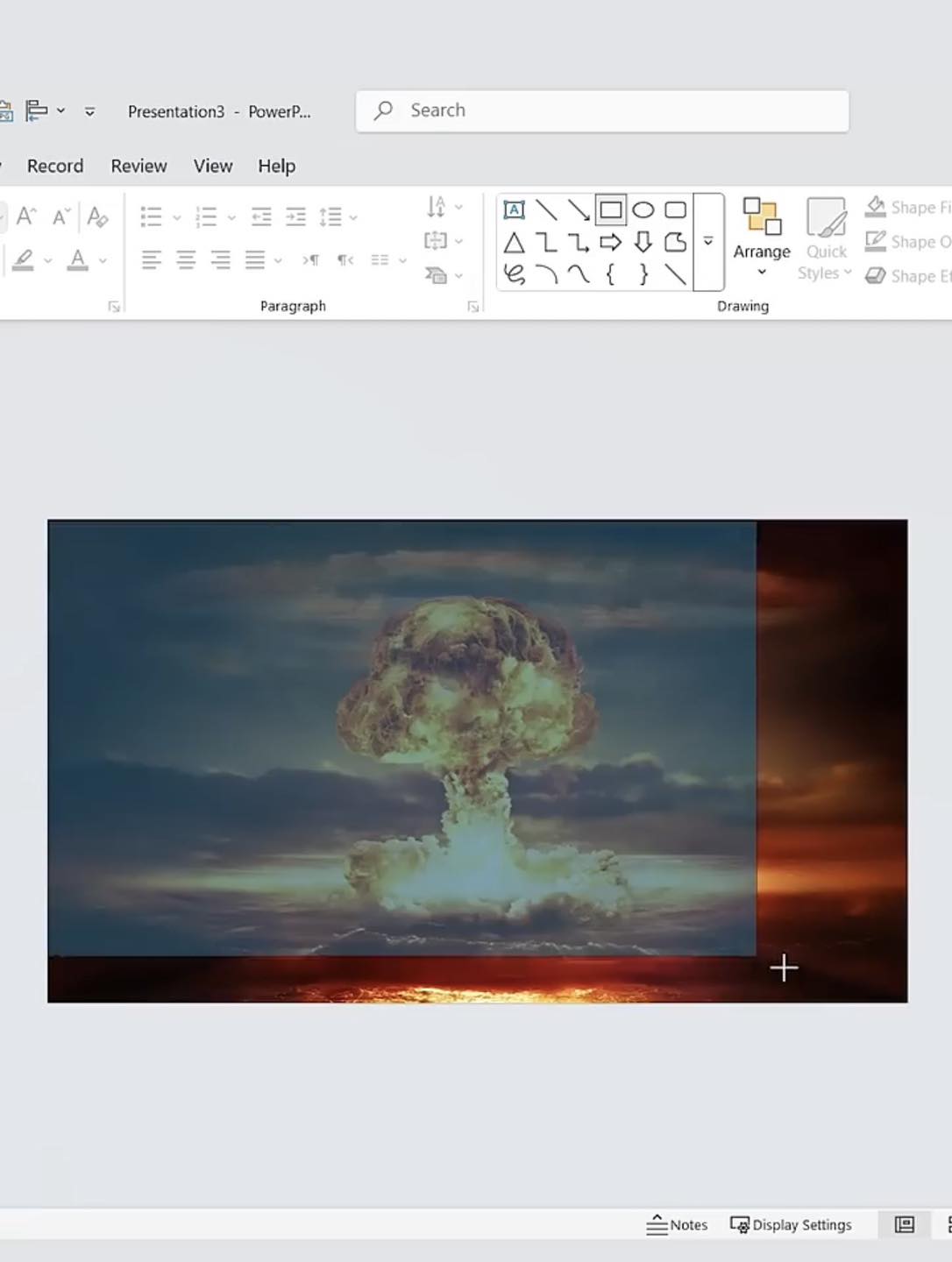Open the Help tab
952x1262 pixels.
pyautogui.click(x=276, y=166)
